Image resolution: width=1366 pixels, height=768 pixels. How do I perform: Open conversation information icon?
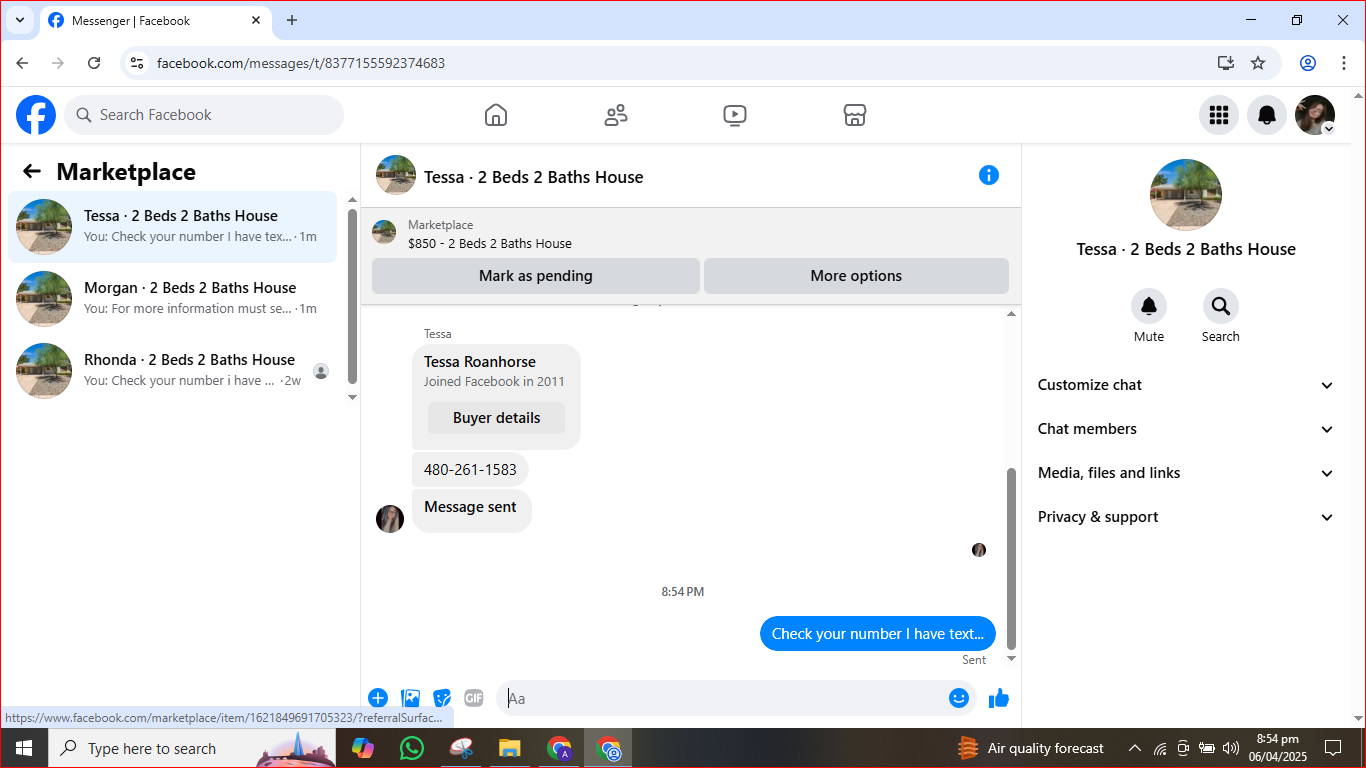pos(989,175)
